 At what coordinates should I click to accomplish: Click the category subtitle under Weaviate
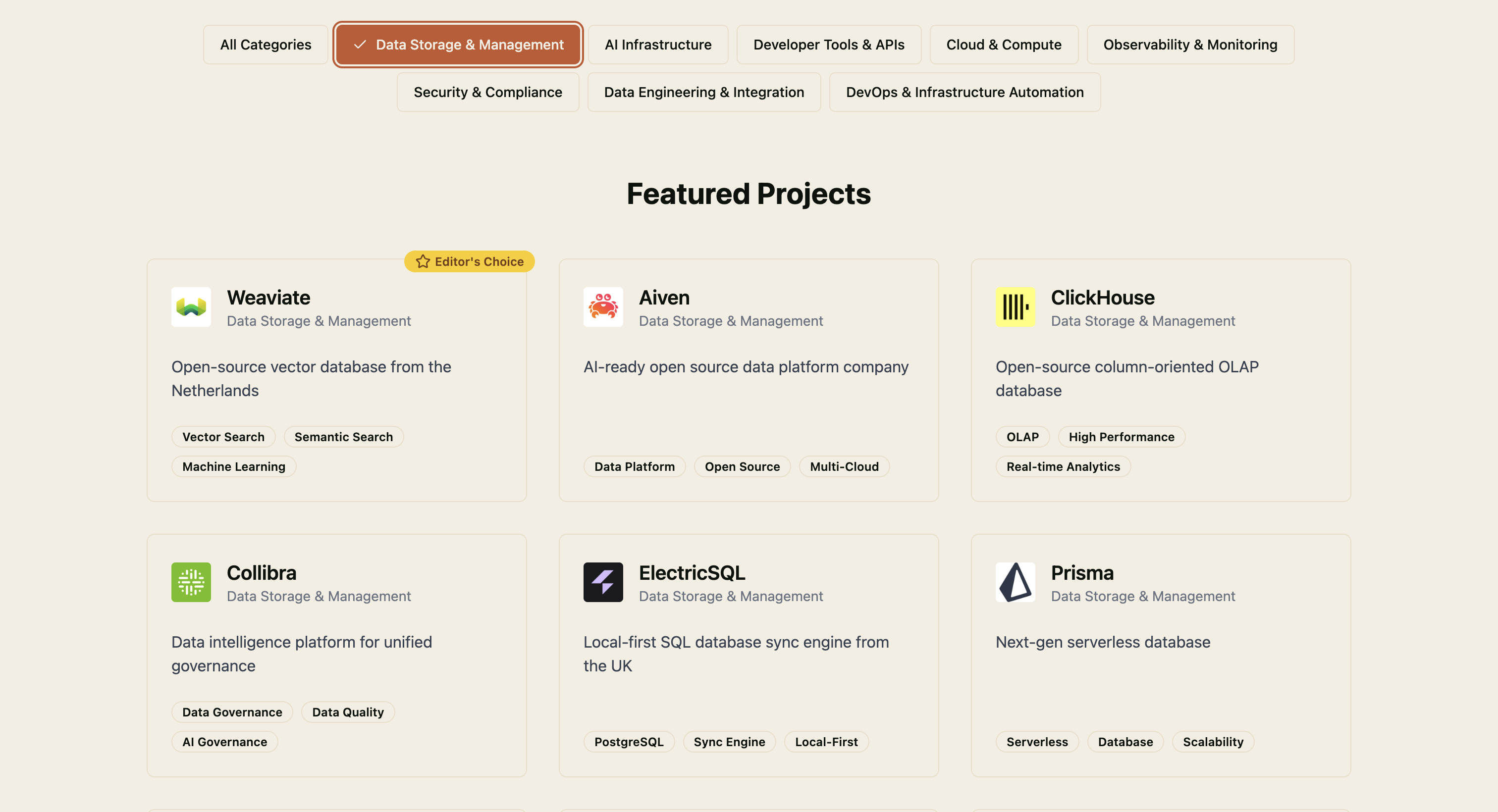(319, 321)
